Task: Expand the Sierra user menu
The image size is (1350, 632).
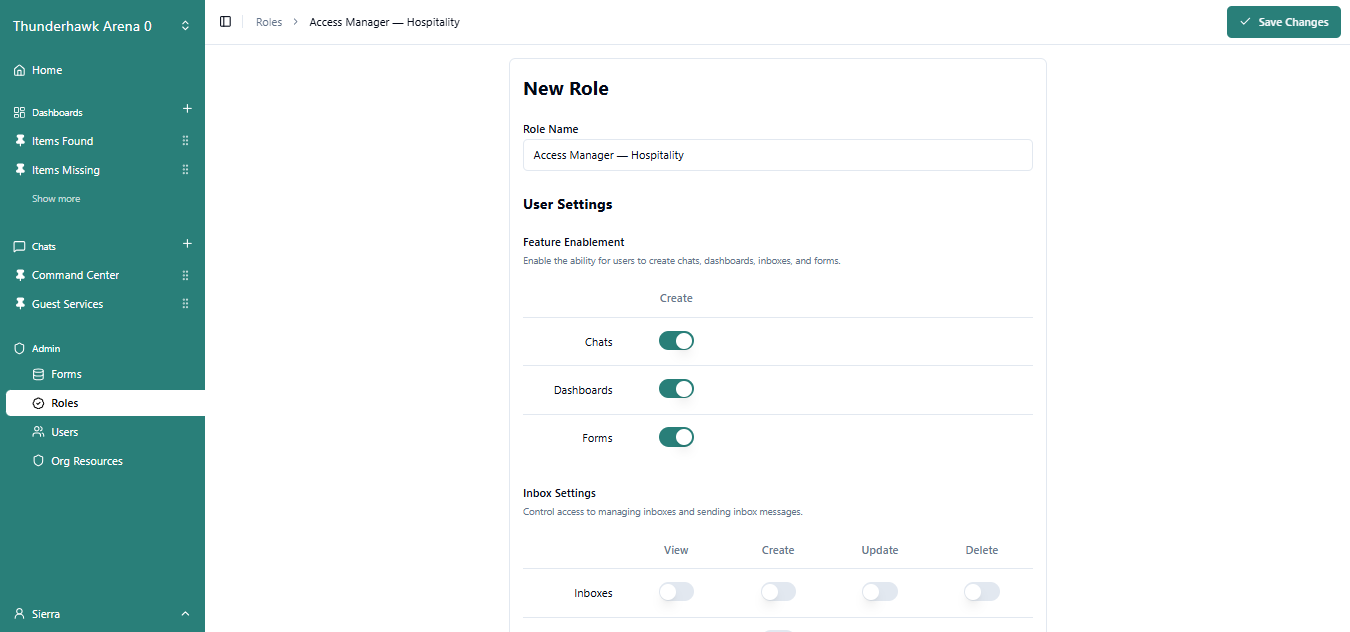Action: tap(102, 613)
